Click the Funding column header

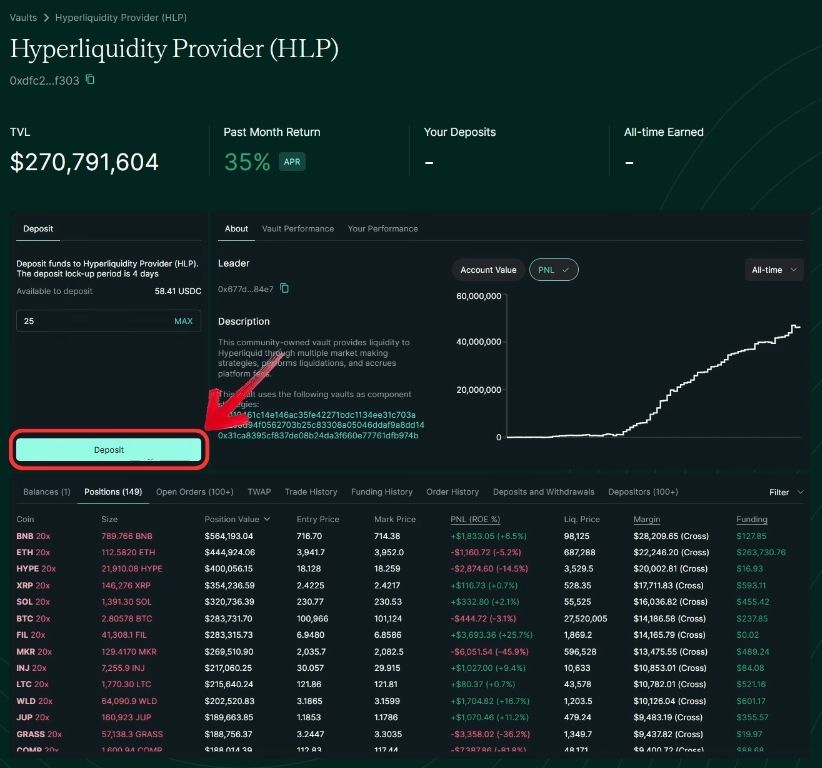point(751,519)
